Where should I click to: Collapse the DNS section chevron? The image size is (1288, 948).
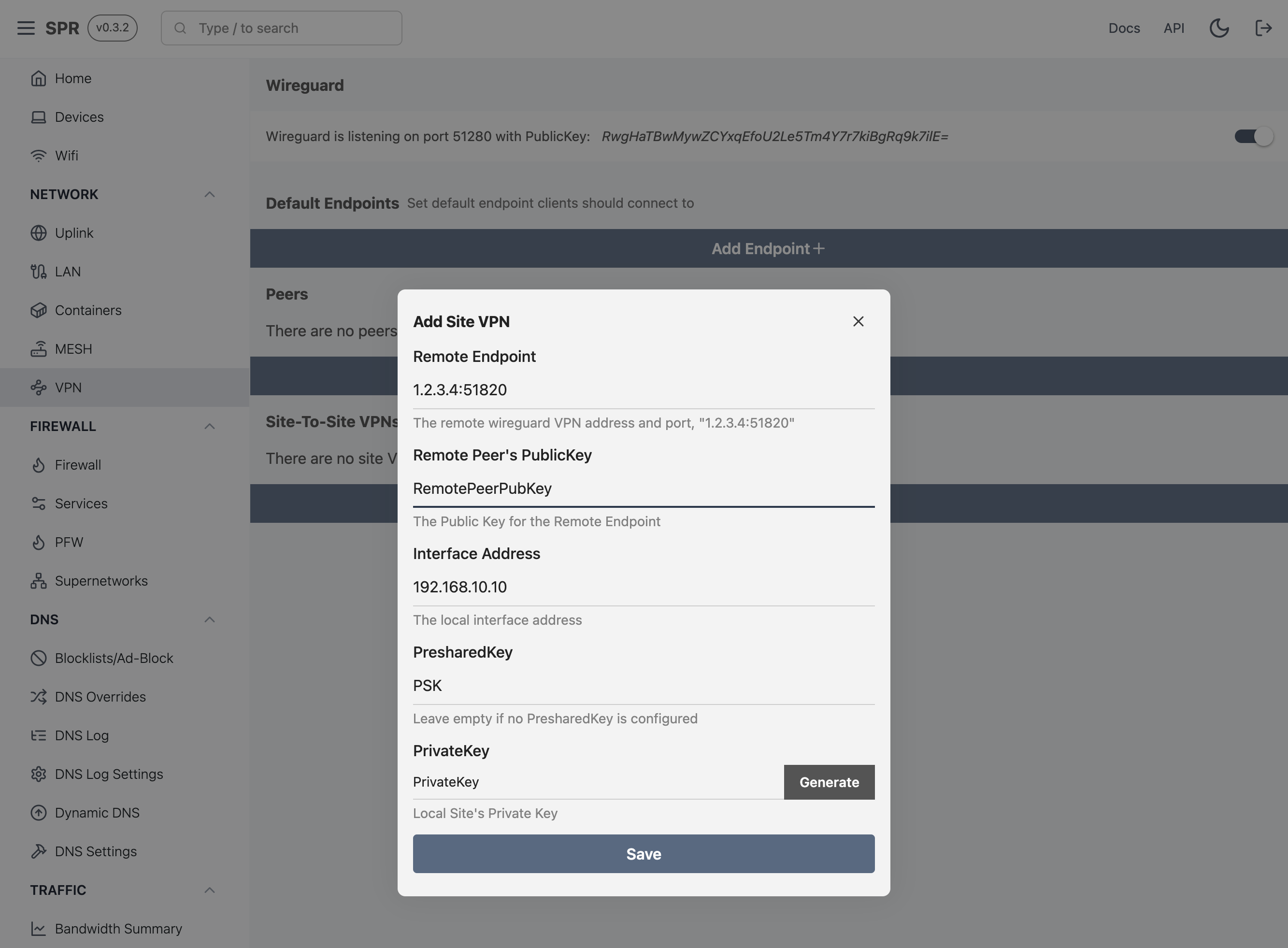[209, 620]
